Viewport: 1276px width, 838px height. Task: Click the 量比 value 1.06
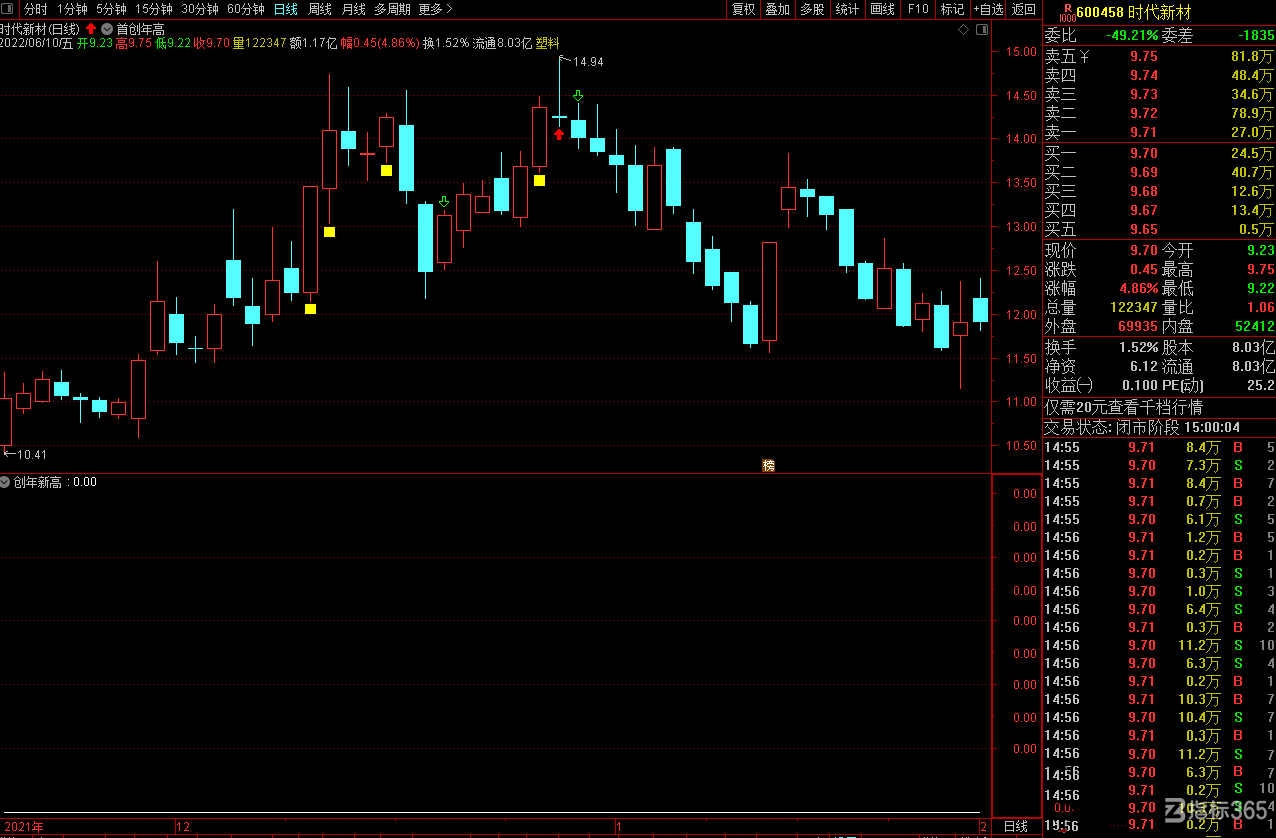pyautogui.click(x=1261, y=307)
